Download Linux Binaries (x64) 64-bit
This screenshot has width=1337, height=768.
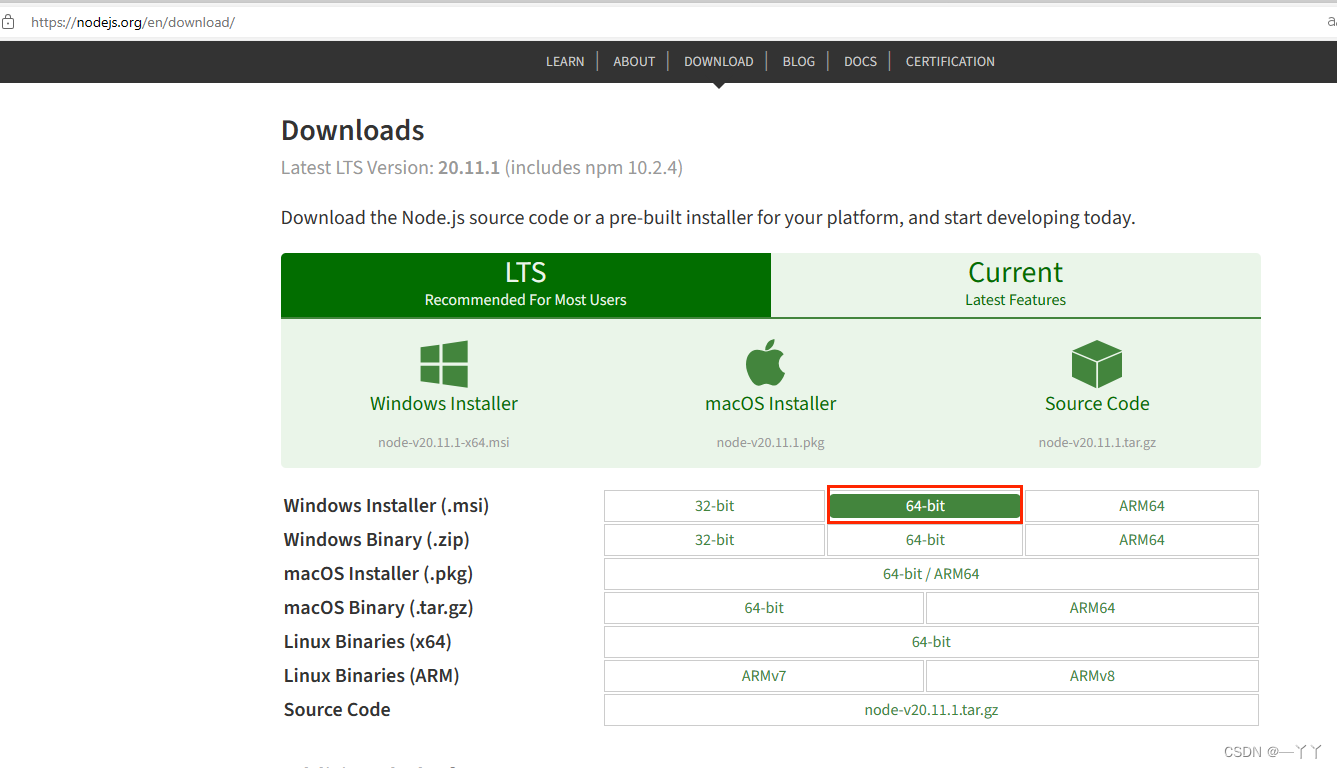(x=931, y=642)
